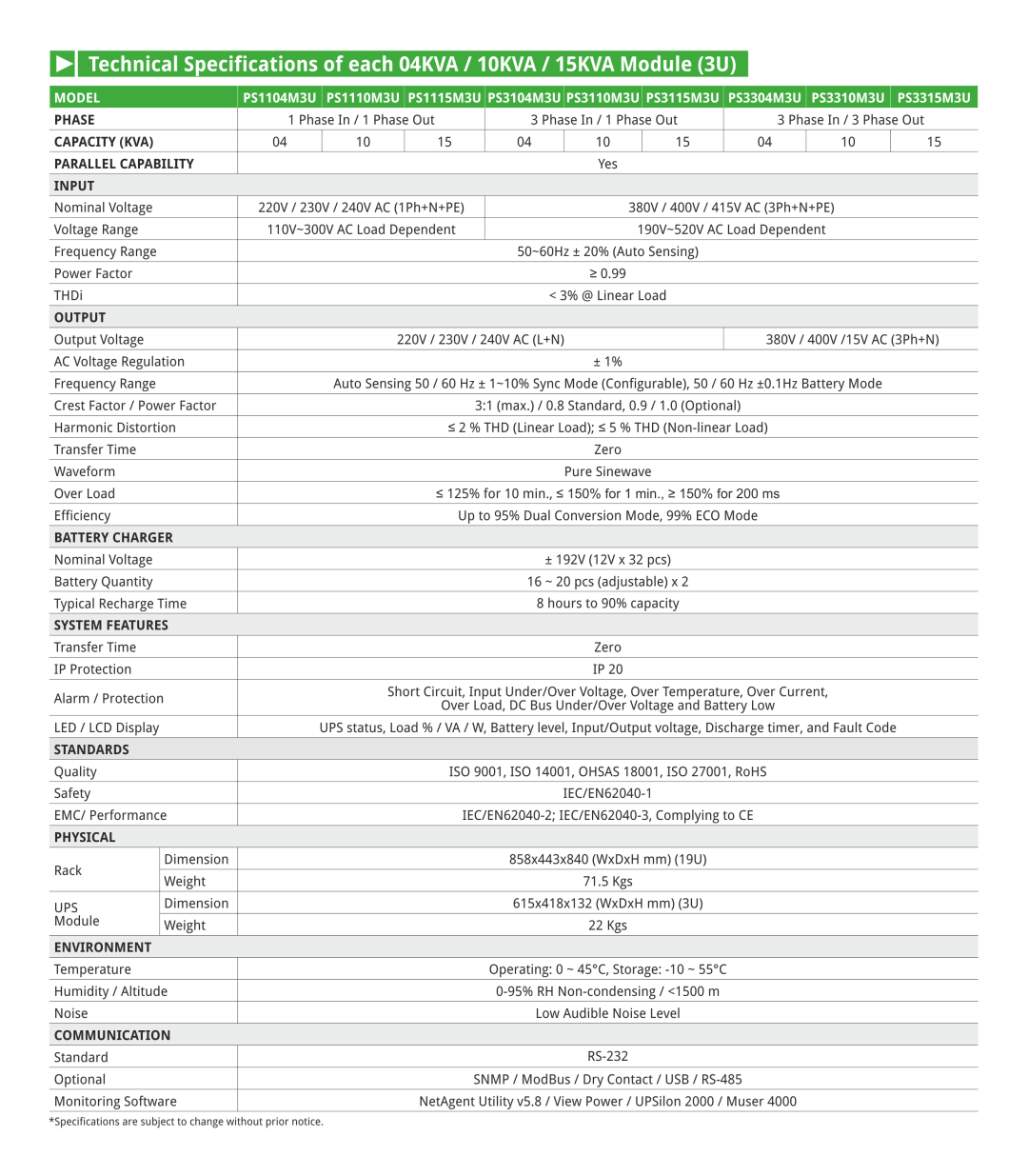Click the 'IP 20' protection value

607,669
